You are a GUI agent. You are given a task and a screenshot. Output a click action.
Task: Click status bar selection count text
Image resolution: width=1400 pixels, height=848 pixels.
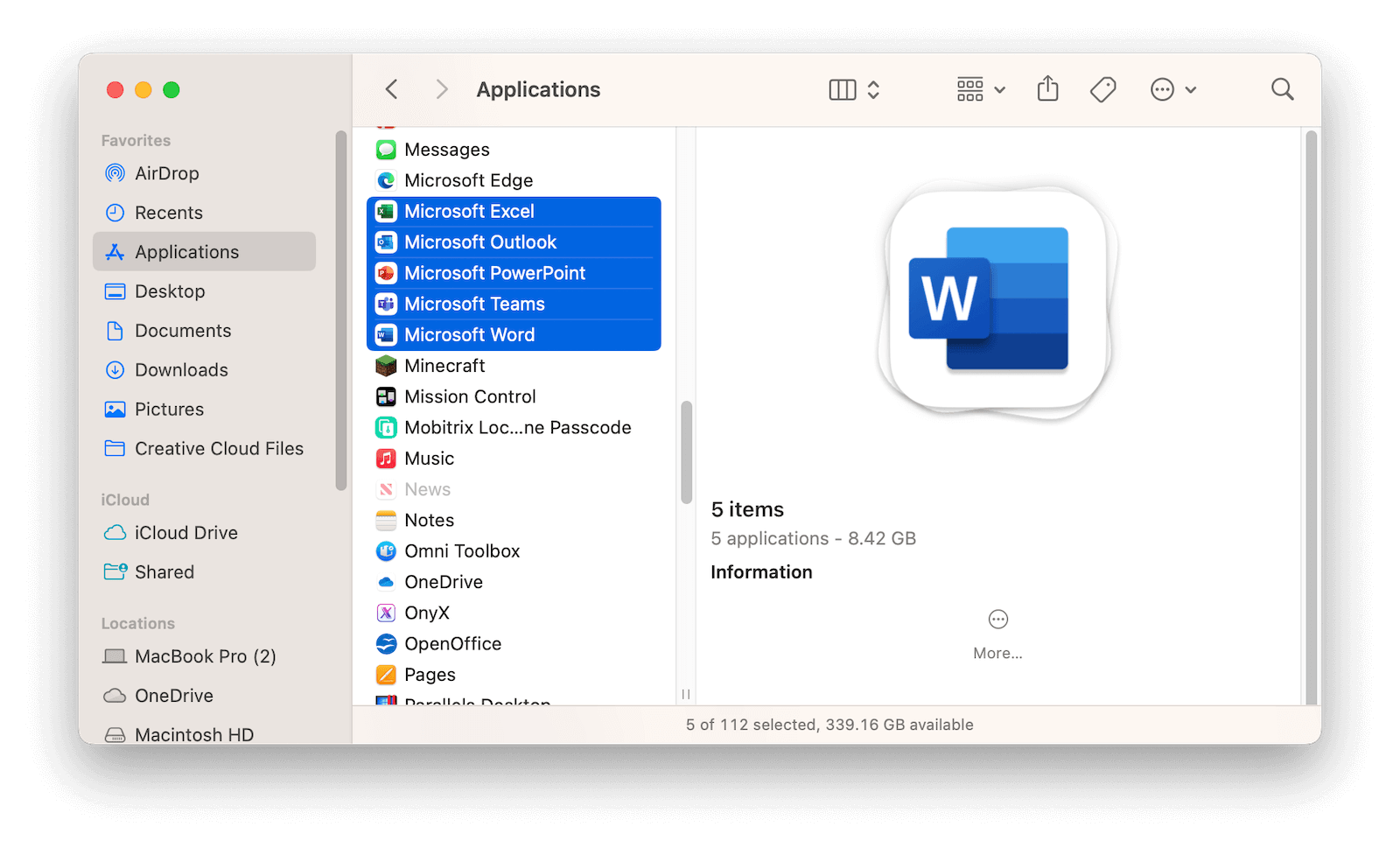(829, 725)
